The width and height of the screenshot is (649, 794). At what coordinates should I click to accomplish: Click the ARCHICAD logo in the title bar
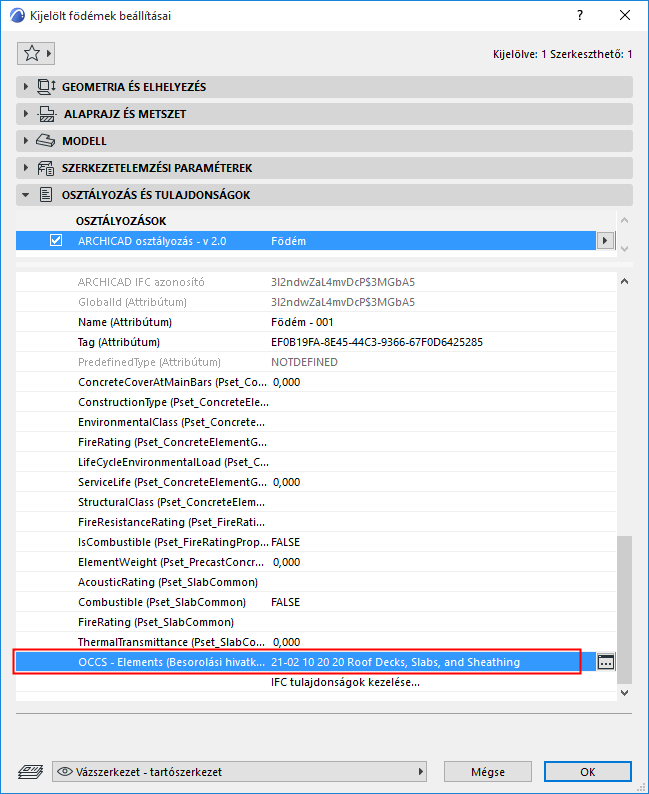coord(17,15)
